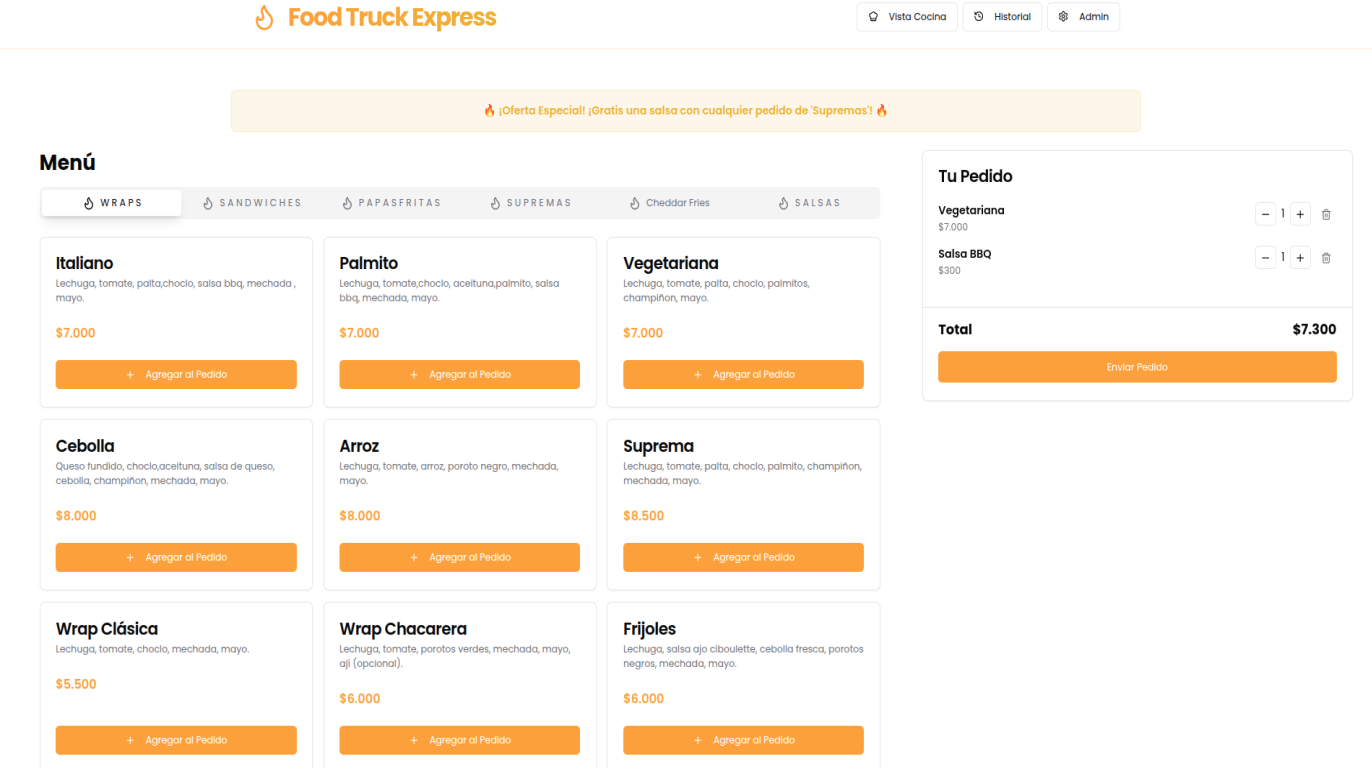Increase Vegetariana quantity with plus
This screenshot has height=768, width=1372.
[1300, 214]
